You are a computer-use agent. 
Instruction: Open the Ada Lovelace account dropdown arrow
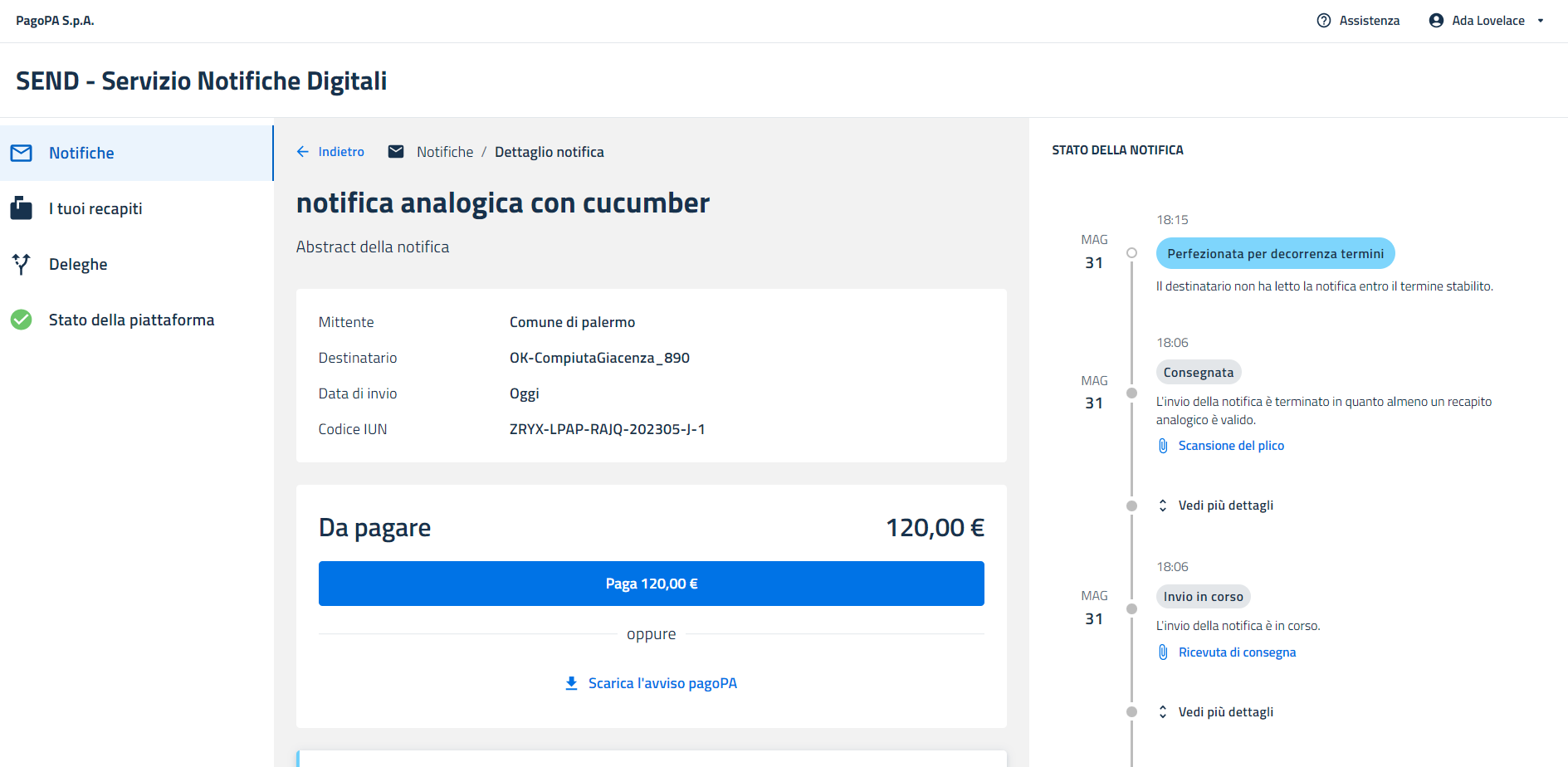pos(1541,21)
